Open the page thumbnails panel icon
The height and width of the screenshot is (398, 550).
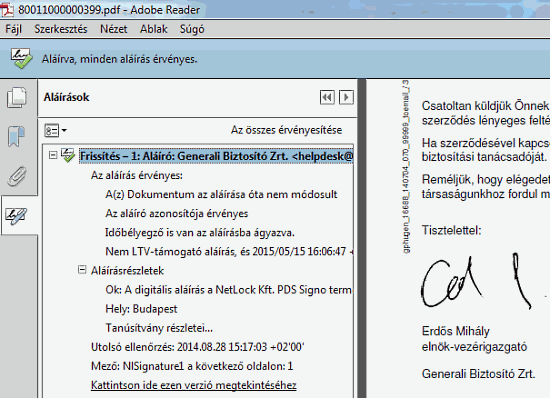(16, 97)
